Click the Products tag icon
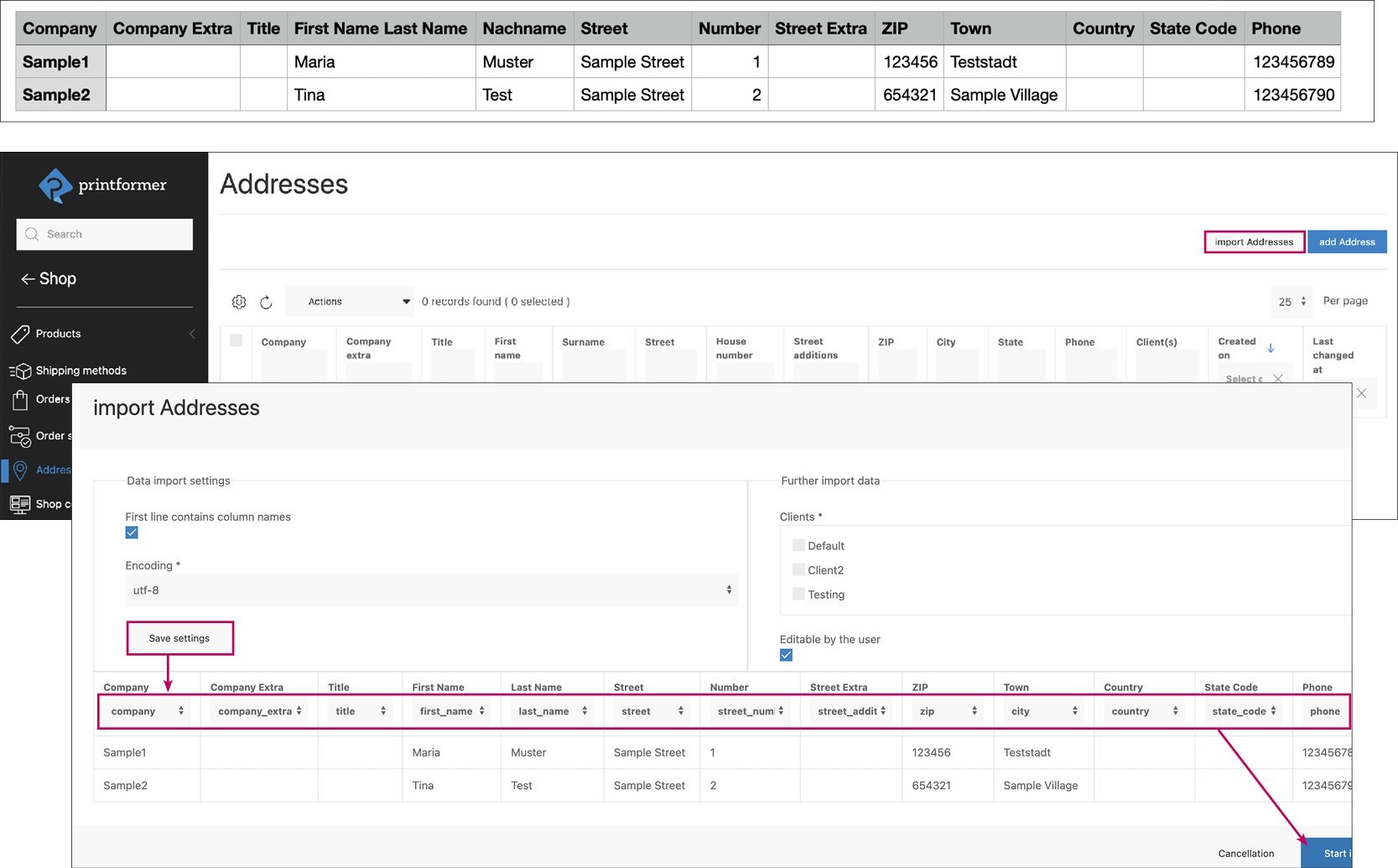This screenshot has height=868, width=1398. pyautogui.click(x=20, y=334)
